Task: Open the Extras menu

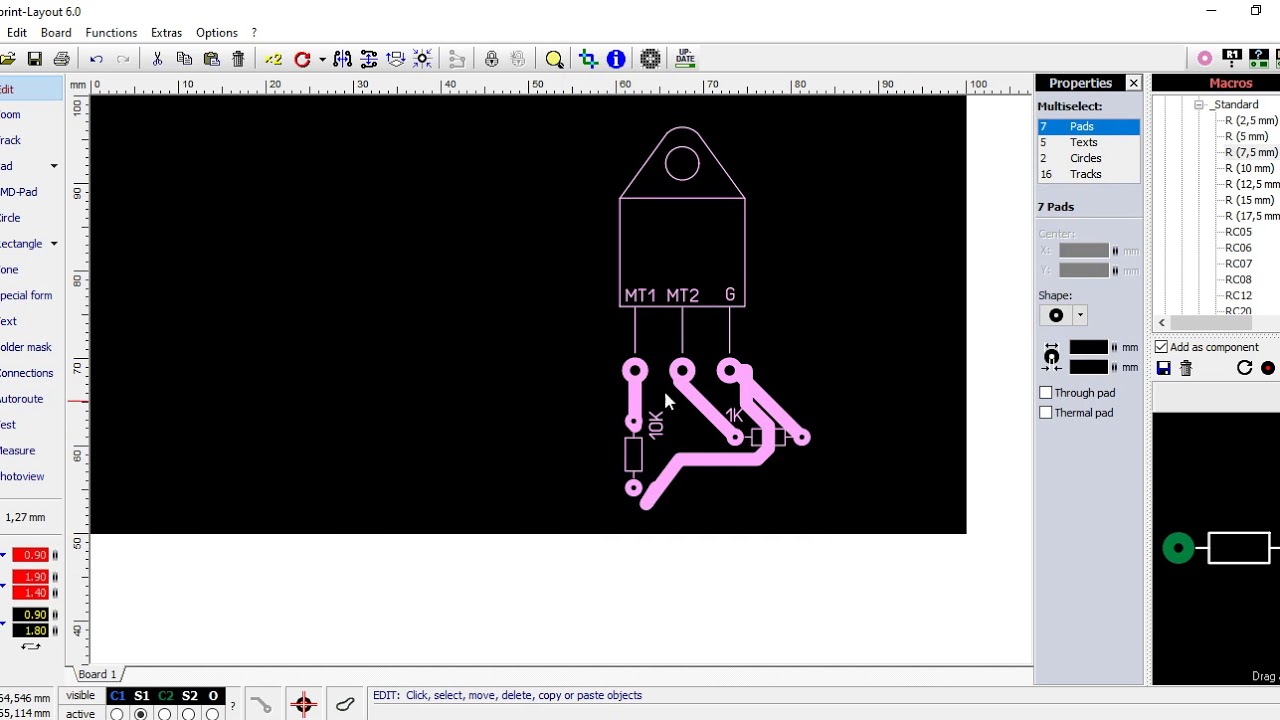Action: 166,33
